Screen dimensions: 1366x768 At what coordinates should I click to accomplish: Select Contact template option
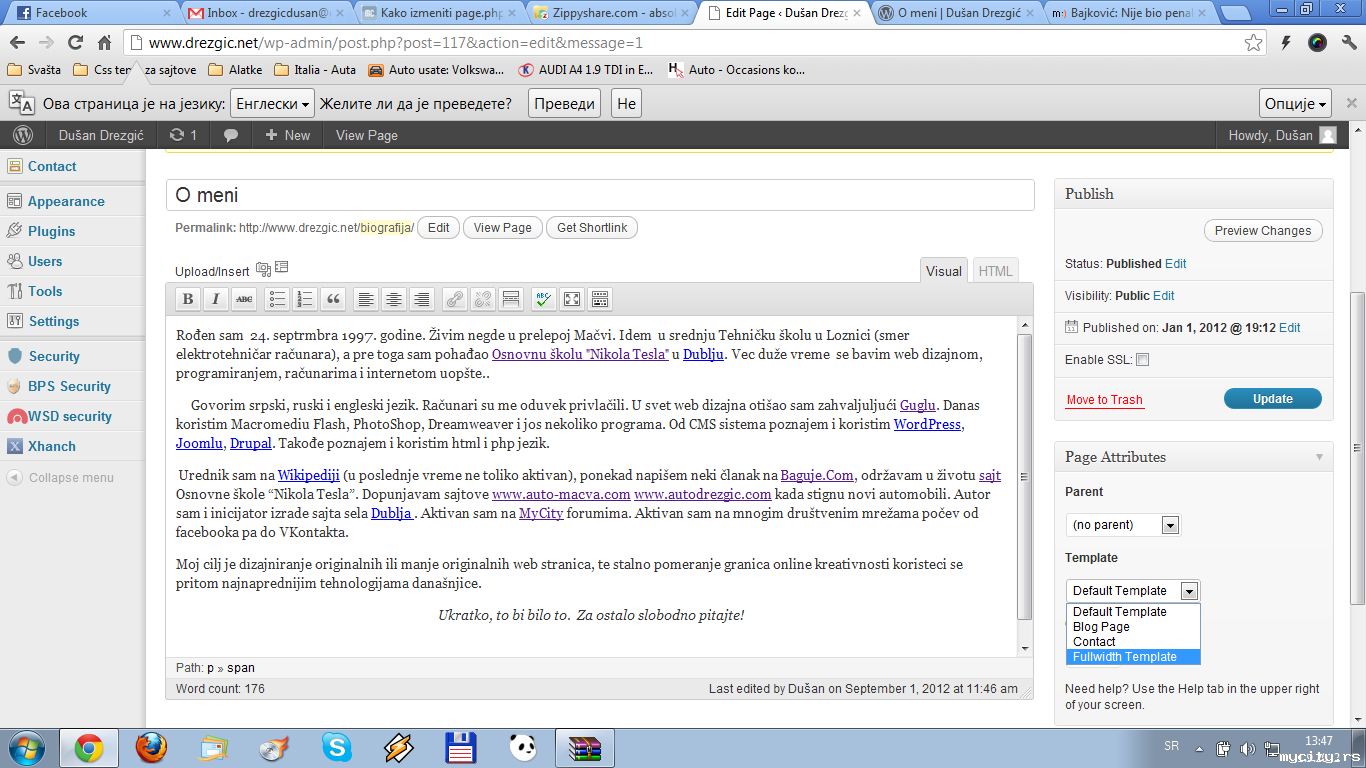click(x=1134, y=642)
